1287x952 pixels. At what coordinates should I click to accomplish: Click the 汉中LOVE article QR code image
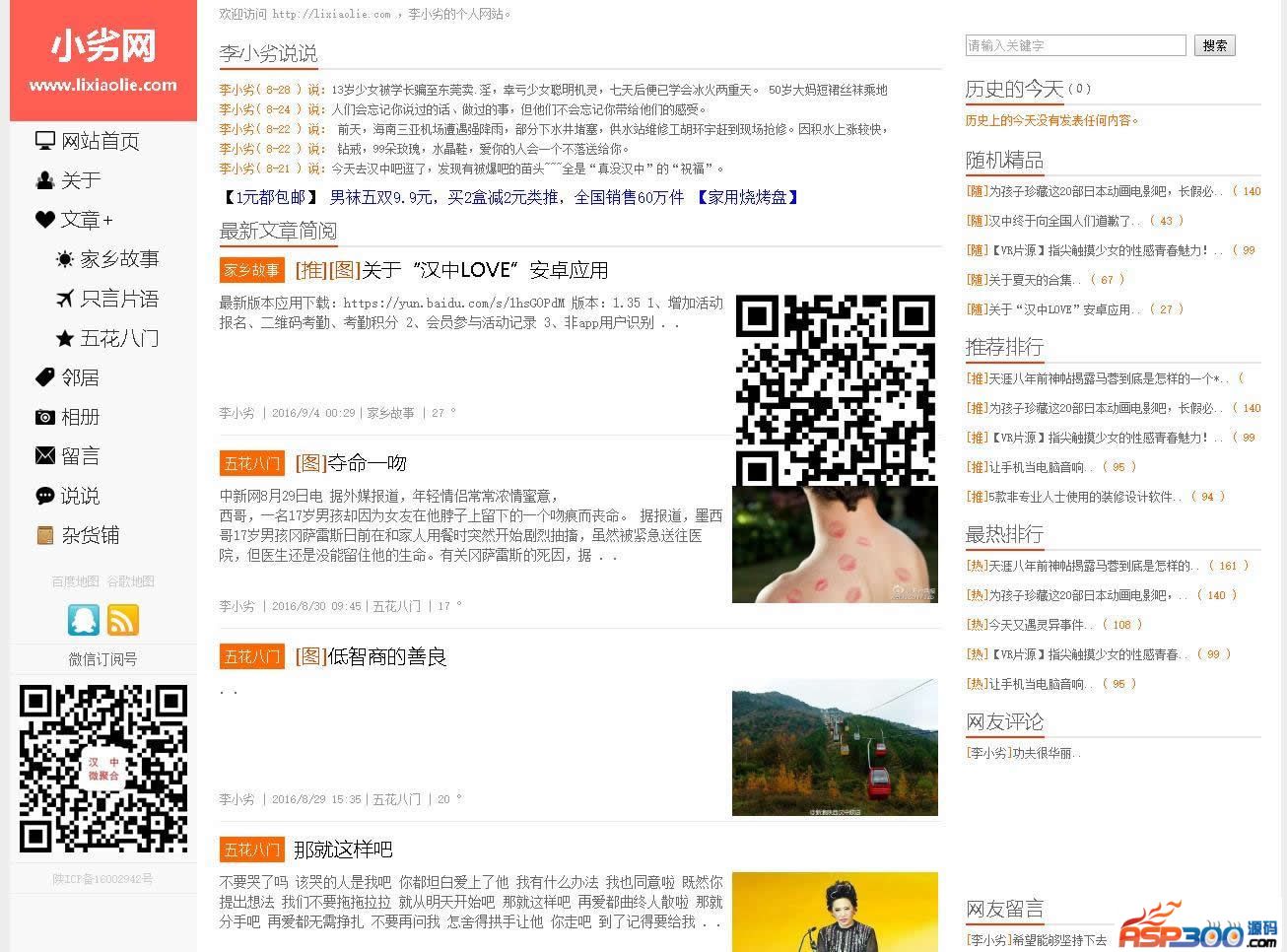click(836, 389)
